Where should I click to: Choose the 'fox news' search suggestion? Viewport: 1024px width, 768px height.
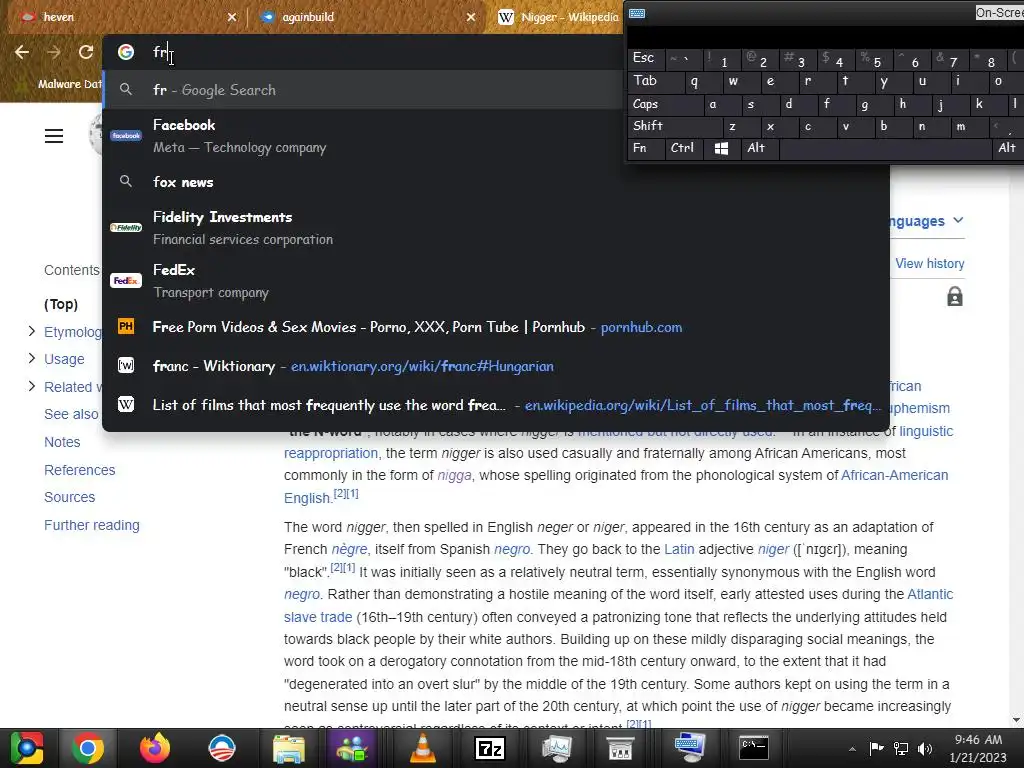pos(496,182)
